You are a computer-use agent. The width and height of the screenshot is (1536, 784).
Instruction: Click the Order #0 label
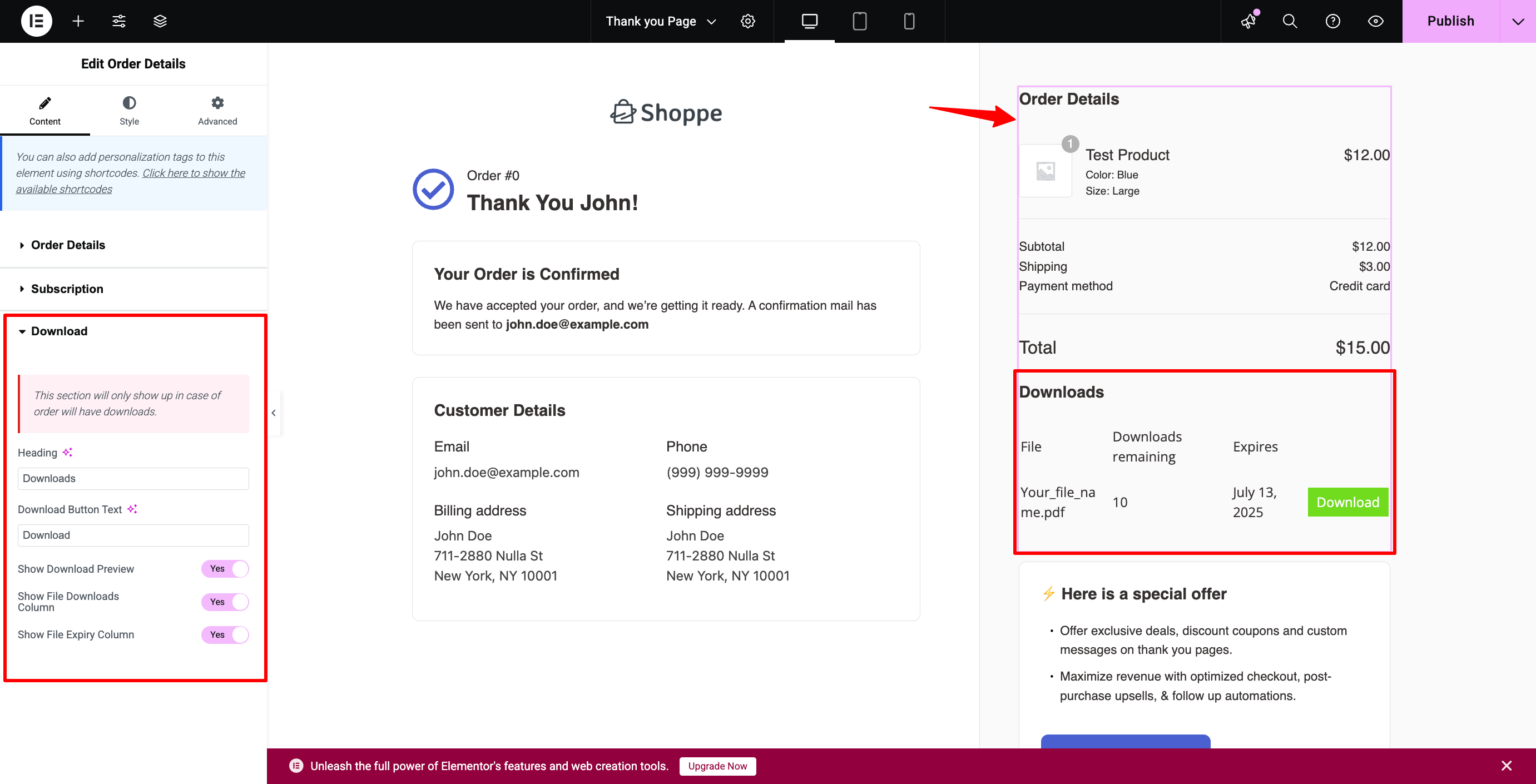[x=493, y=175]
